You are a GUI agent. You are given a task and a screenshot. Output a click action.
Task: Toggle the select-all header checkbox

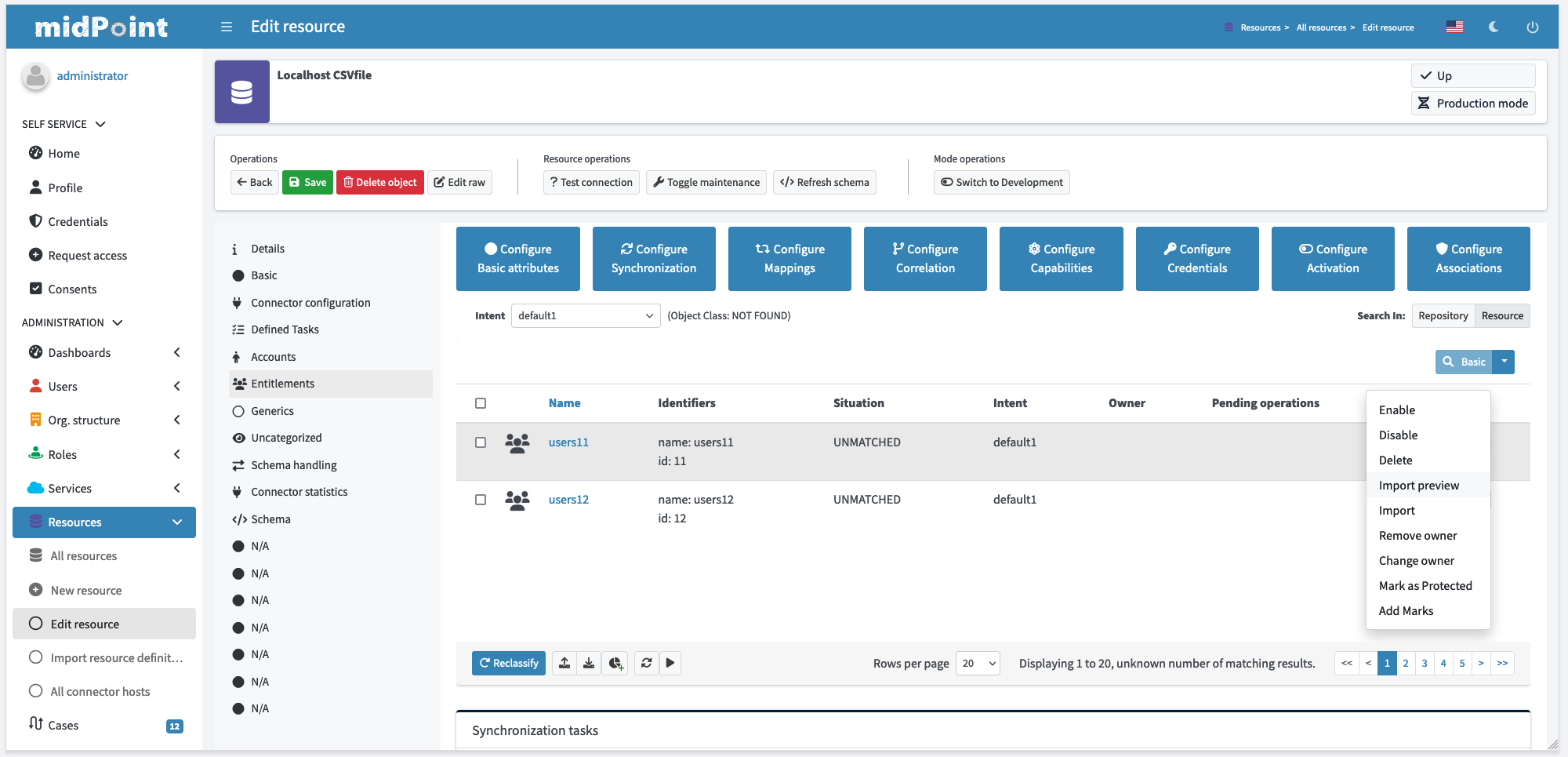pos(481,403)
